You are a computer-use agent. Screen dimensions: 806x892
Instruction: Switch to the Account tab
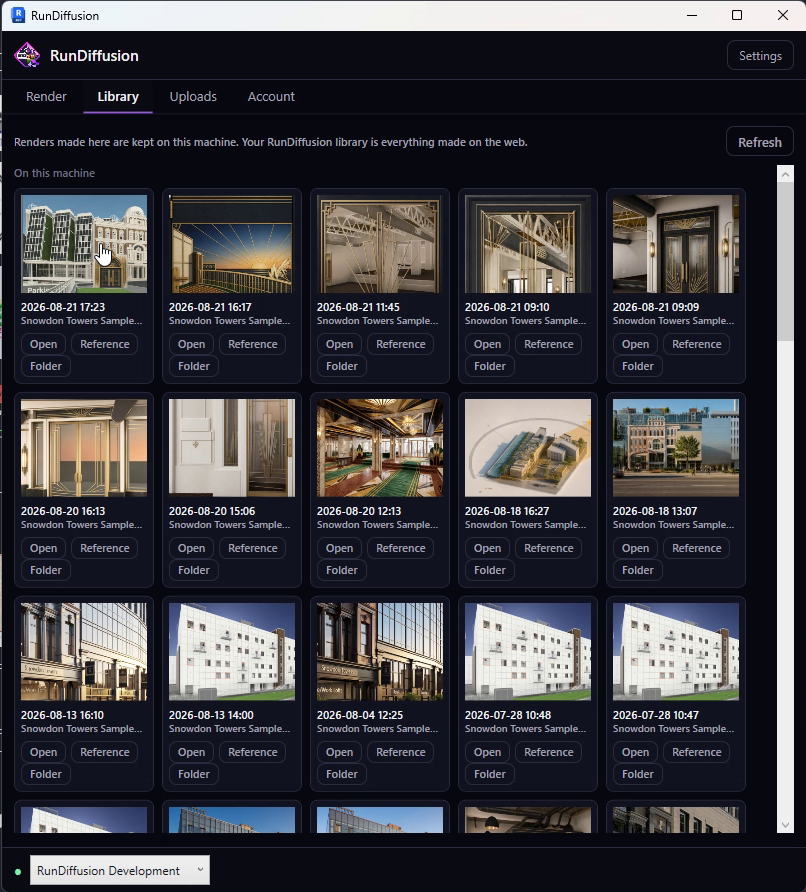271,96
